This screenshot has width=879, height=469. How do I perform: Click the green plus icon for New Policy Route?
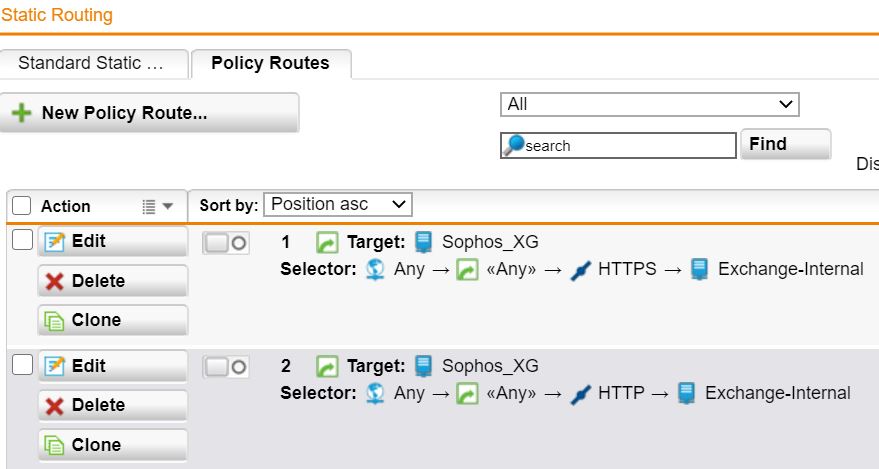coord(21,113)
